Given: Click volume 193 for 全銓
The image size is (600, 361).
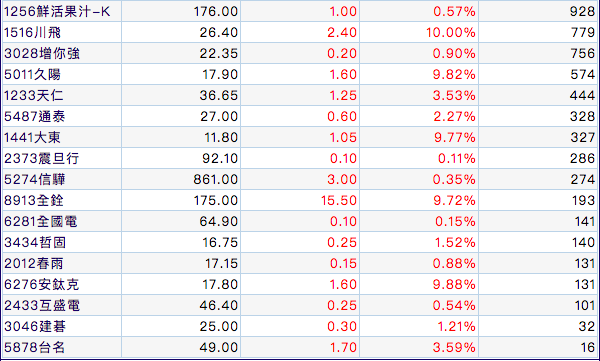Looking at the screenshot, I should point(584,201).
